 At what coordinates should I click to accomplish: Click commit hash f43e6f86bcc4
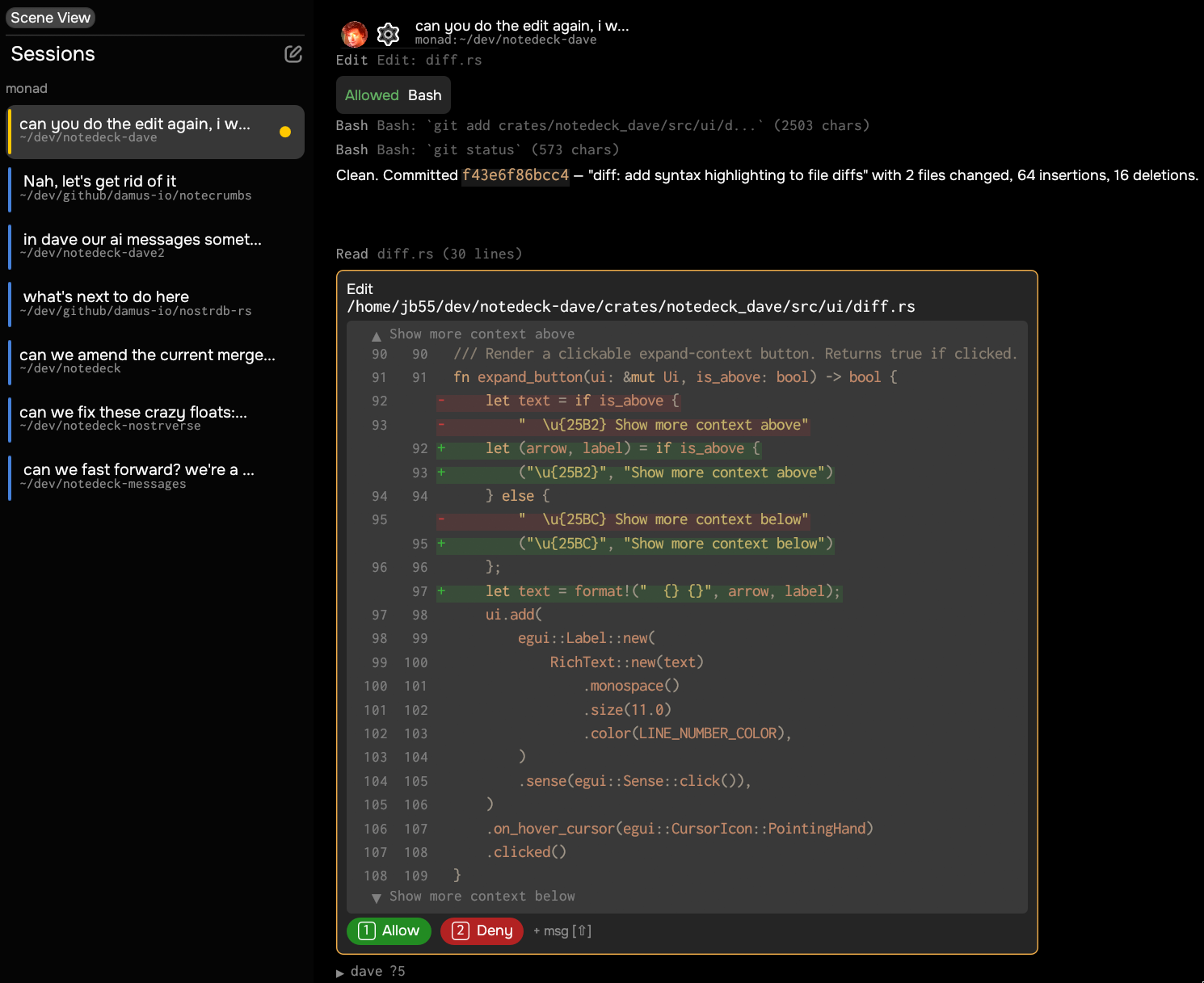click(x=516, y=175)
